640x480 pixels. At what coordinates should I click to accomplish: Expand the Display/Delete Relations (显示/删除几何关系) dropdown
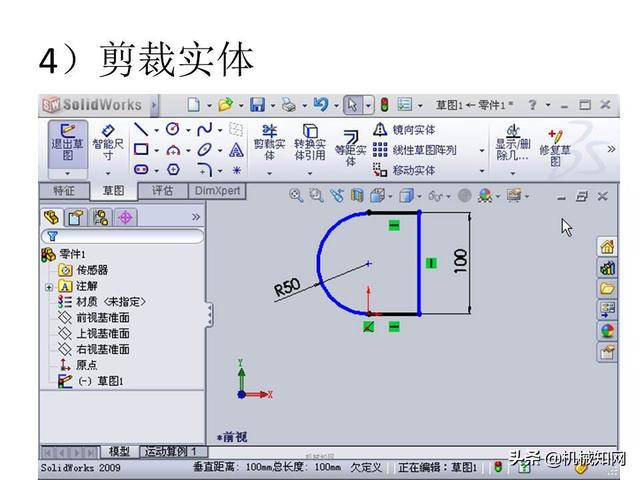click(x=513, y=173)
